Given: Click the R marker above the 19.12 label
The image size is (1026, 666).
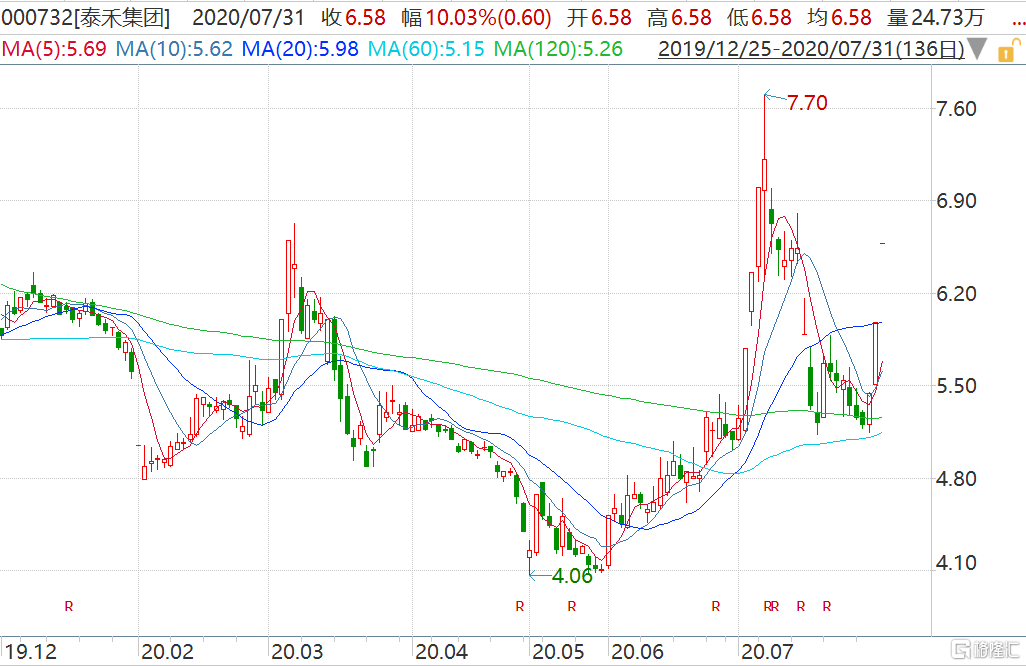Looking at the screenshot, I should coord(69,606).
